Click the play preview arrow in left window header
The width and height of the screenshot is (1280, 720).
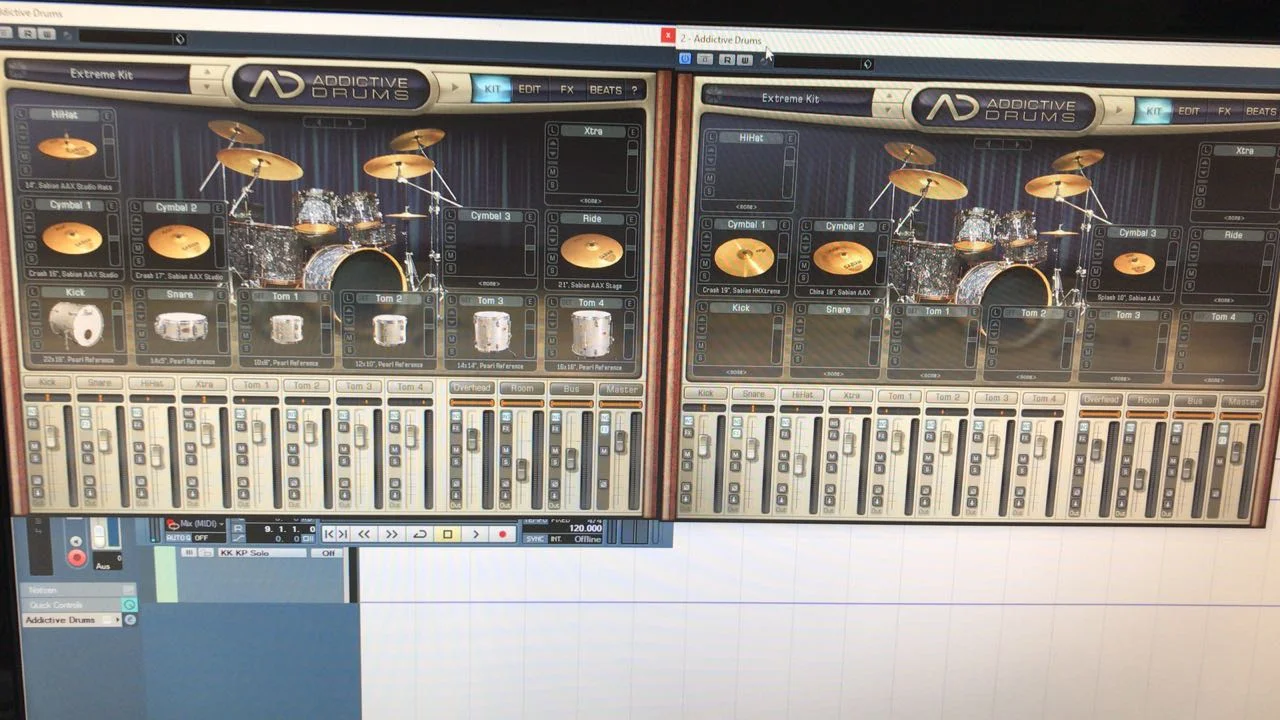tap(455, 88)
